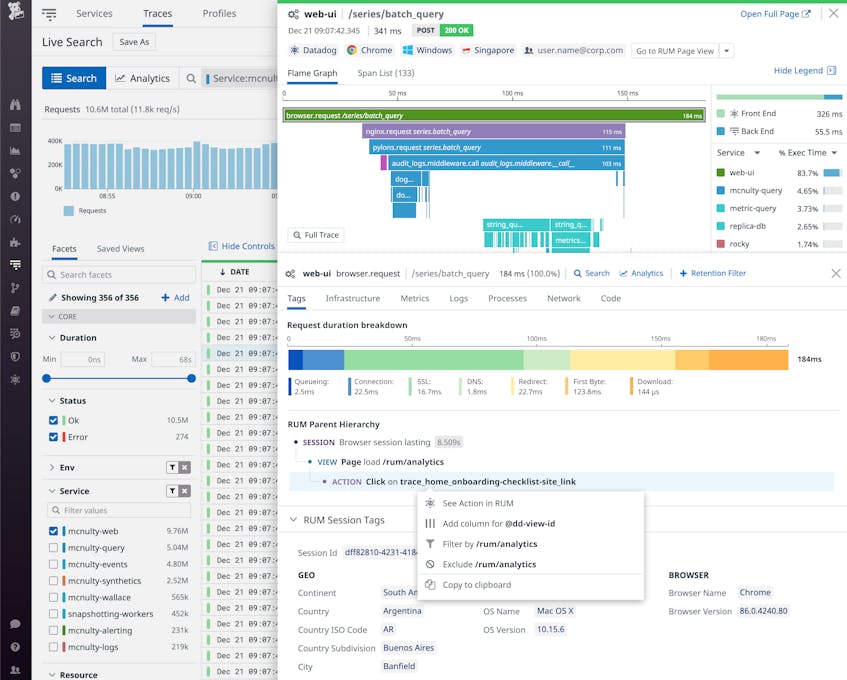Collapse the Resource facet

coord(52,675)
